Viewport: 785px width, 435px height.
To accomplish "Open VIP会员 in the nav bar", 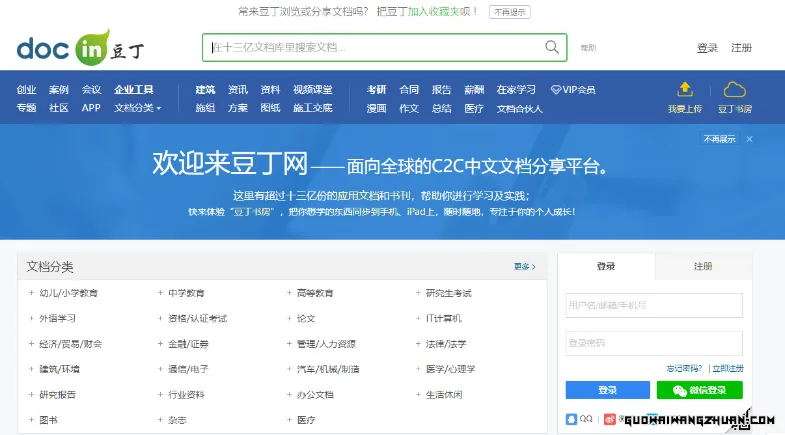I will 573,90.
